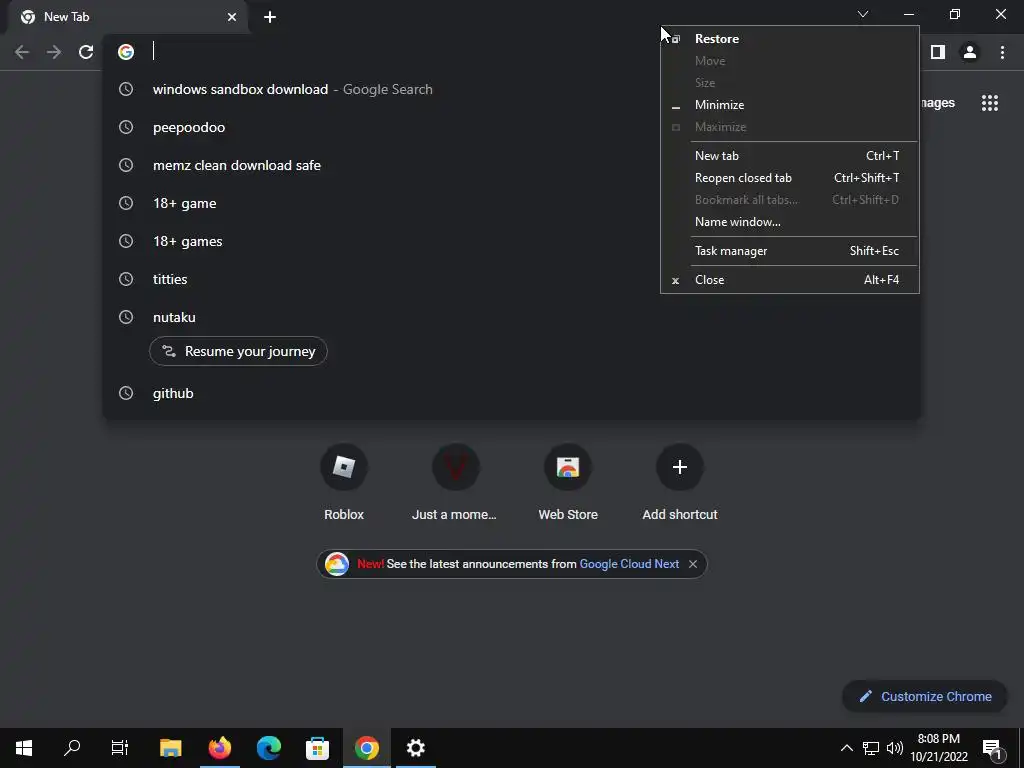Image resolution: width=1024 pixels, height=768 pixels.
Task: Open a new tab with plus button
Action: tap(270, 17)
